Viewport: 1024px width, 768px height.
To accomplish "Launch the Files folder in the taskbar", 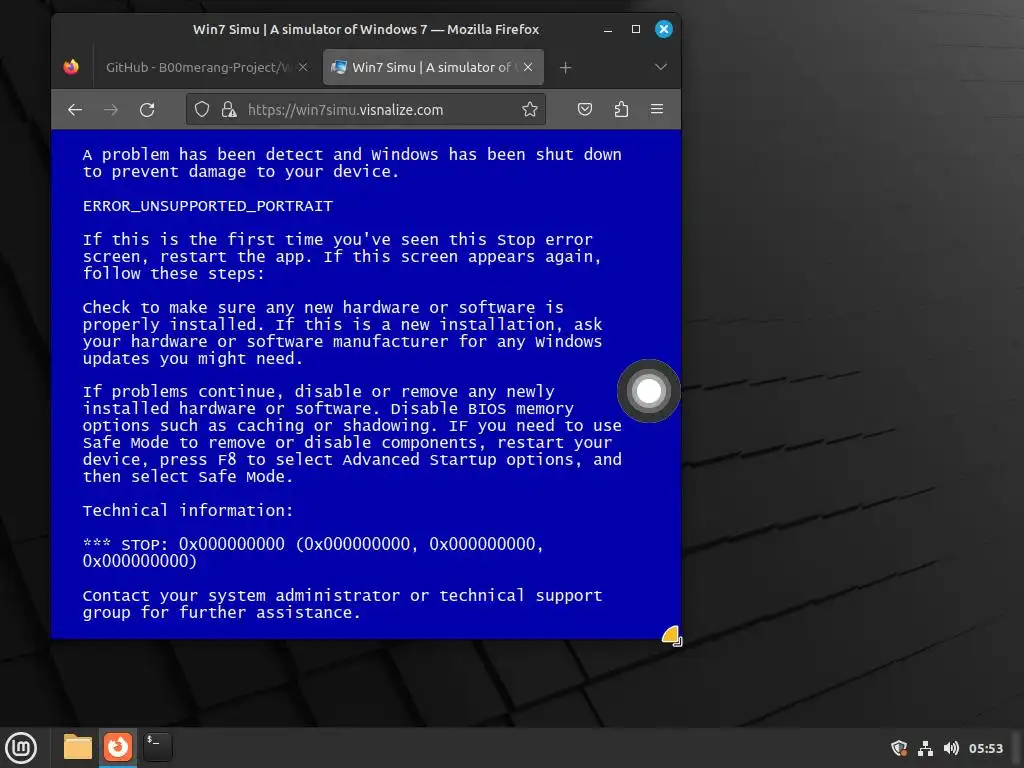I will click(78, 747).
